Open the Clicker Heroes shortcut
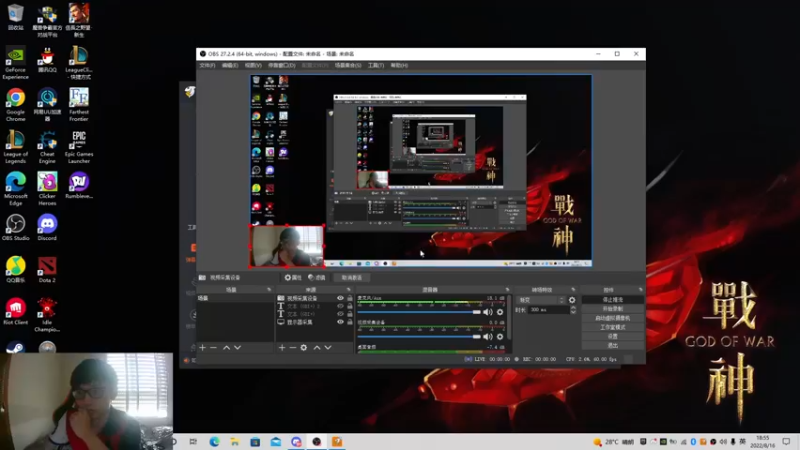This screenshot has width=800, height=450. pyautogui.click(x=47, y=189)
